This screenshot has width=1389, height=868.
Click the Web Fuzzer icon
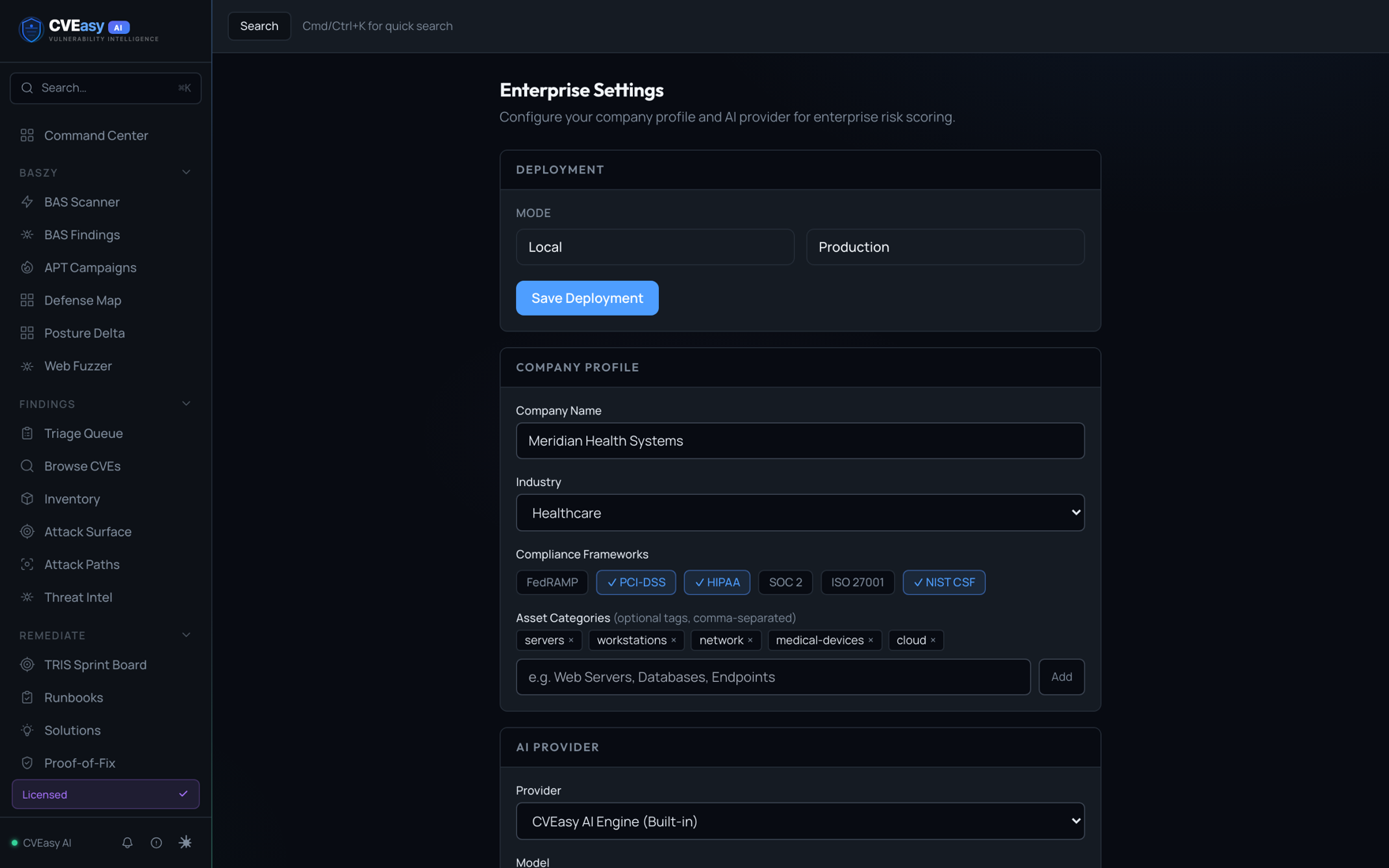[27, 366]
